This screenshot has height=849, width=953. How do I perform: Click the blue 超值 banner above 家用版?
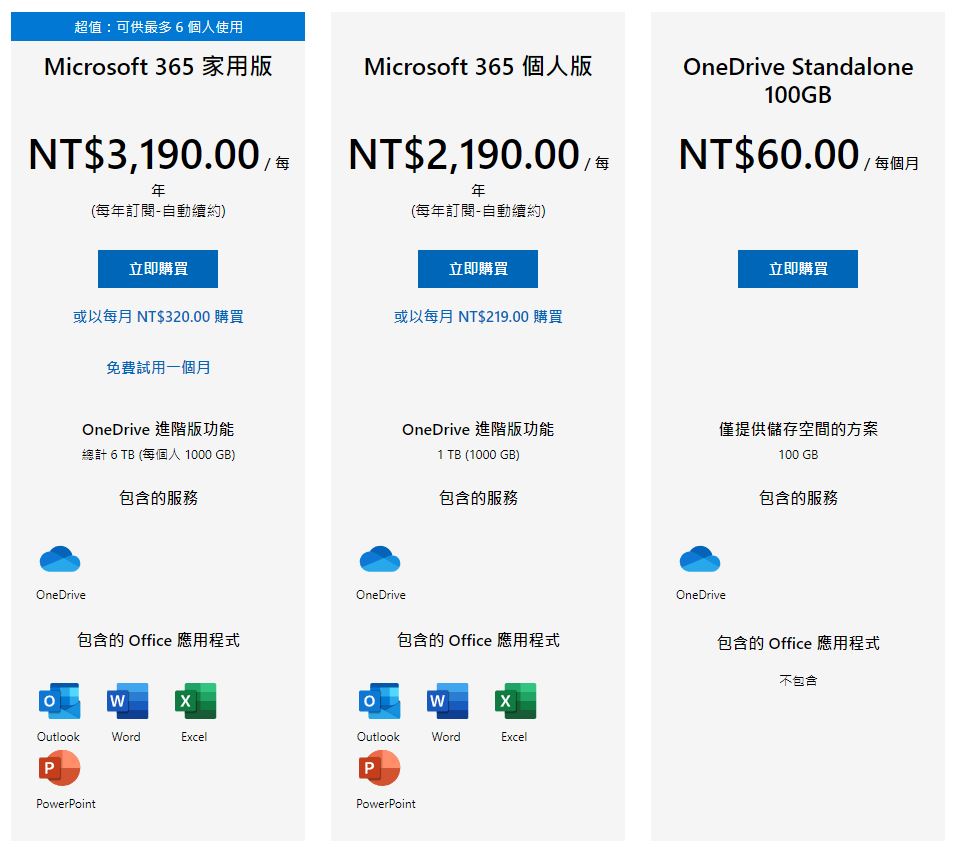point(158,27)
